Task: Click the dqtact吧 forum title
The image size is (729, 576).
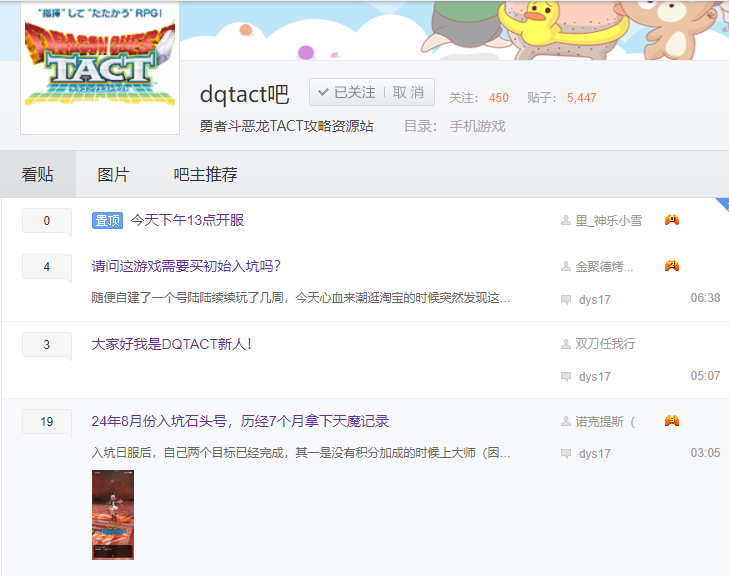Action: point(244,95)
